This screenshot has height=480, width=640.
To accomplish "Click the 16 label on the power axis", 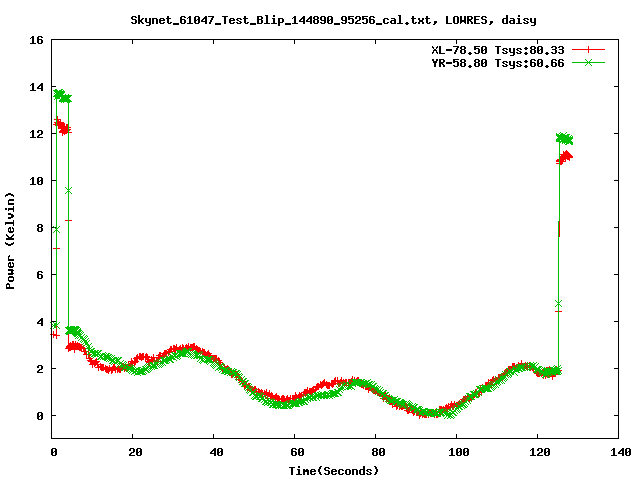I will coord(36,41).
